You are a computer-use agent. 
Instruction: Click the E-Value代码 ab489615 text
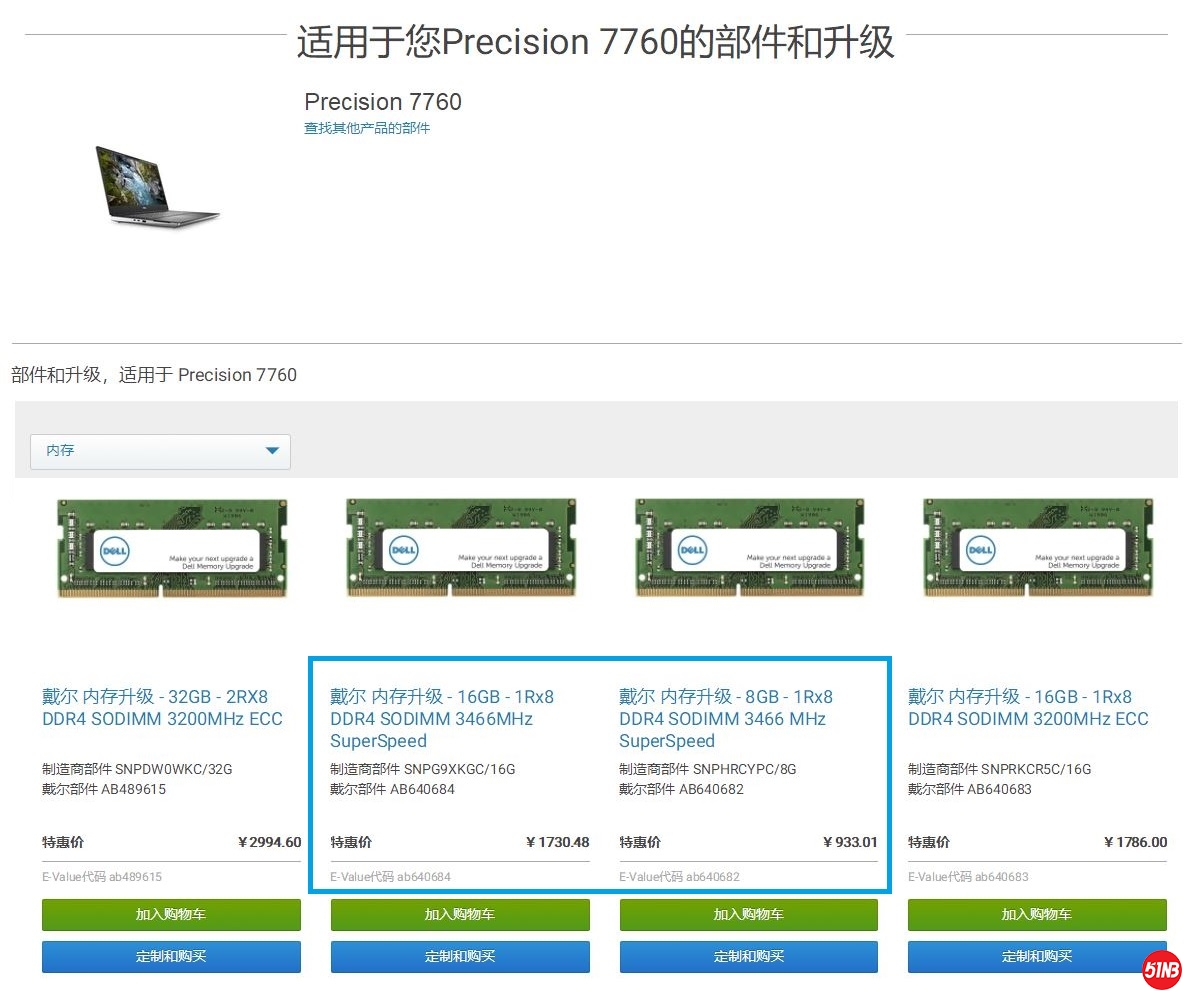click(102, 877)
